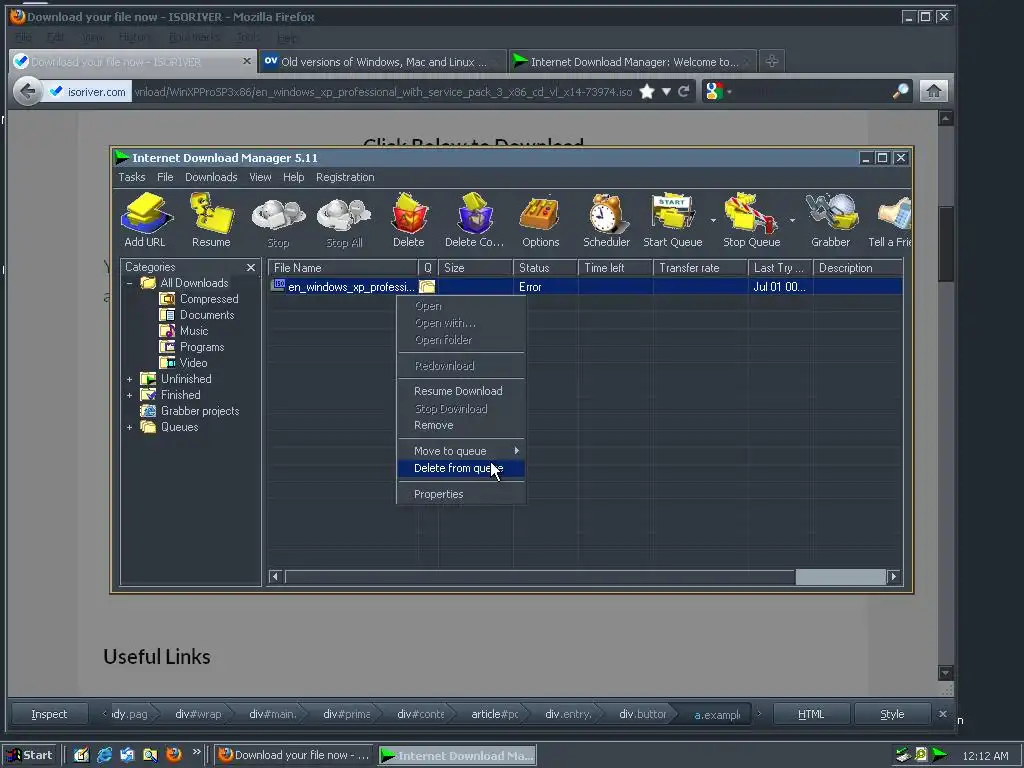Open the Windows Start button
This screenshot has width=1024, height=768.
point(30,755)
